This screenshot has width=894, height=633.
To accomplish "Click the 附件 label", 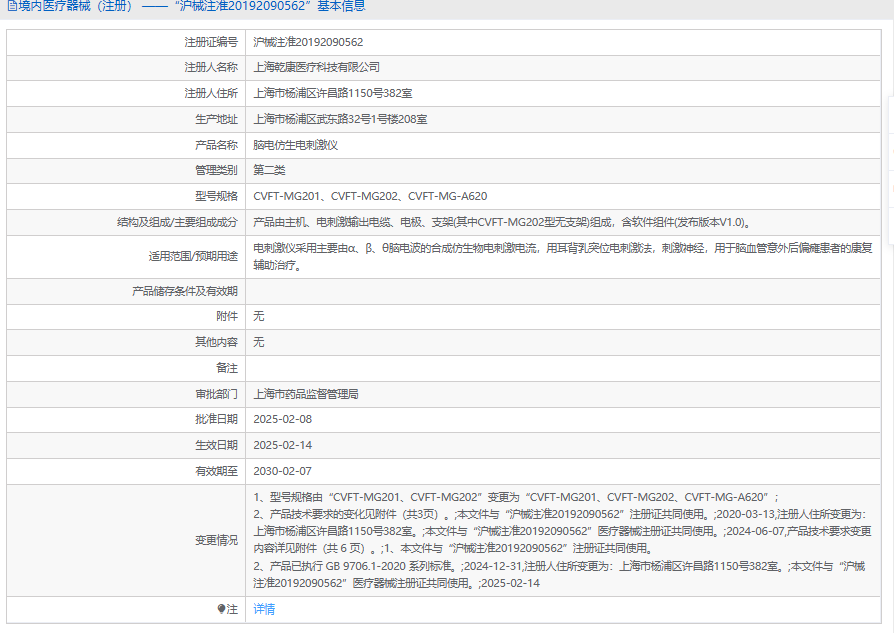I will (227, 316).
